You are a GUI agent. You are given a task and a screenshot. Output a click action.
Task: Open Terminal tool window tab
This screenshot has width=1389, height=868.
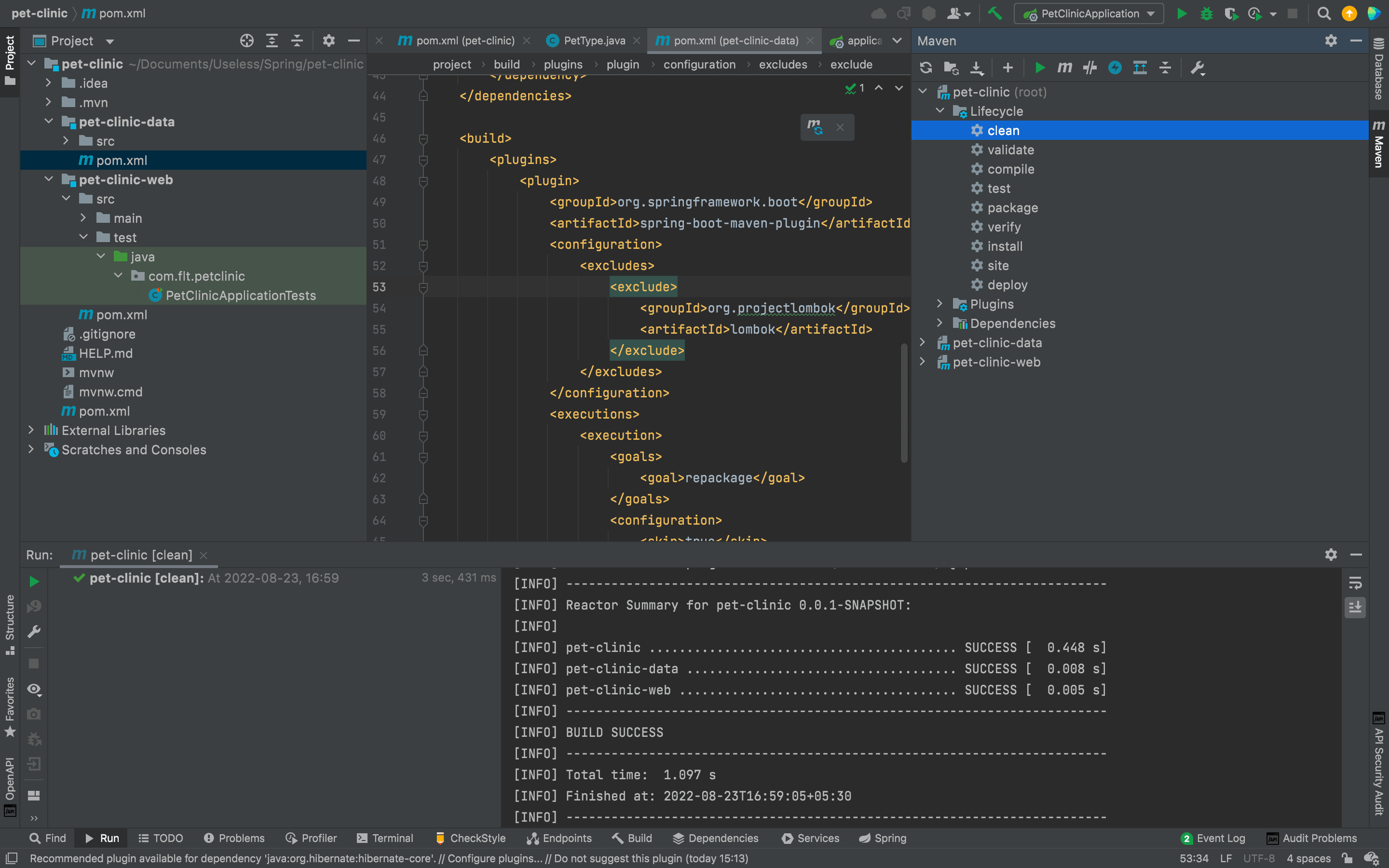coord(384,838)
